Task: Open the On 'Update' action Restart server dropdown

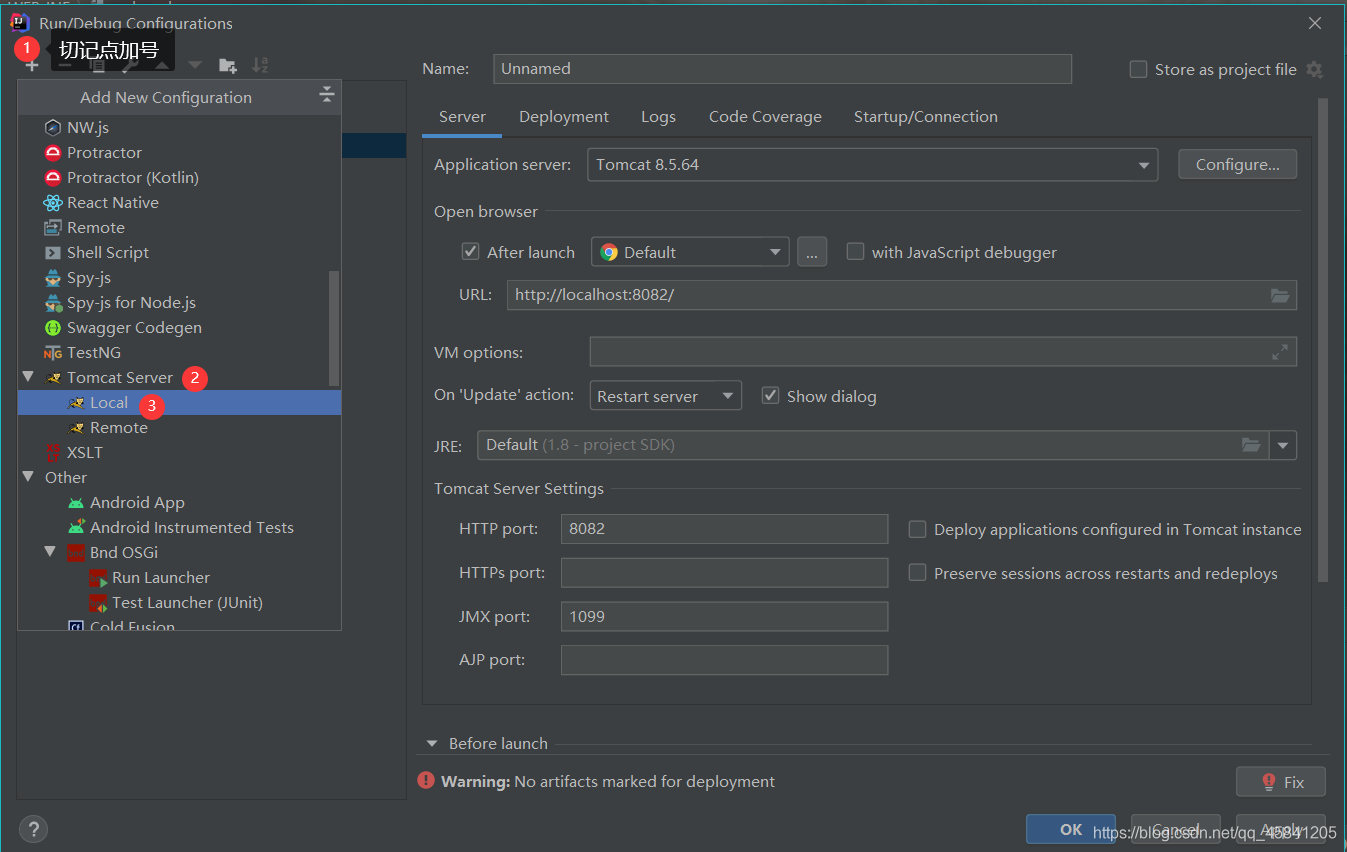Action: coord(666,396)
